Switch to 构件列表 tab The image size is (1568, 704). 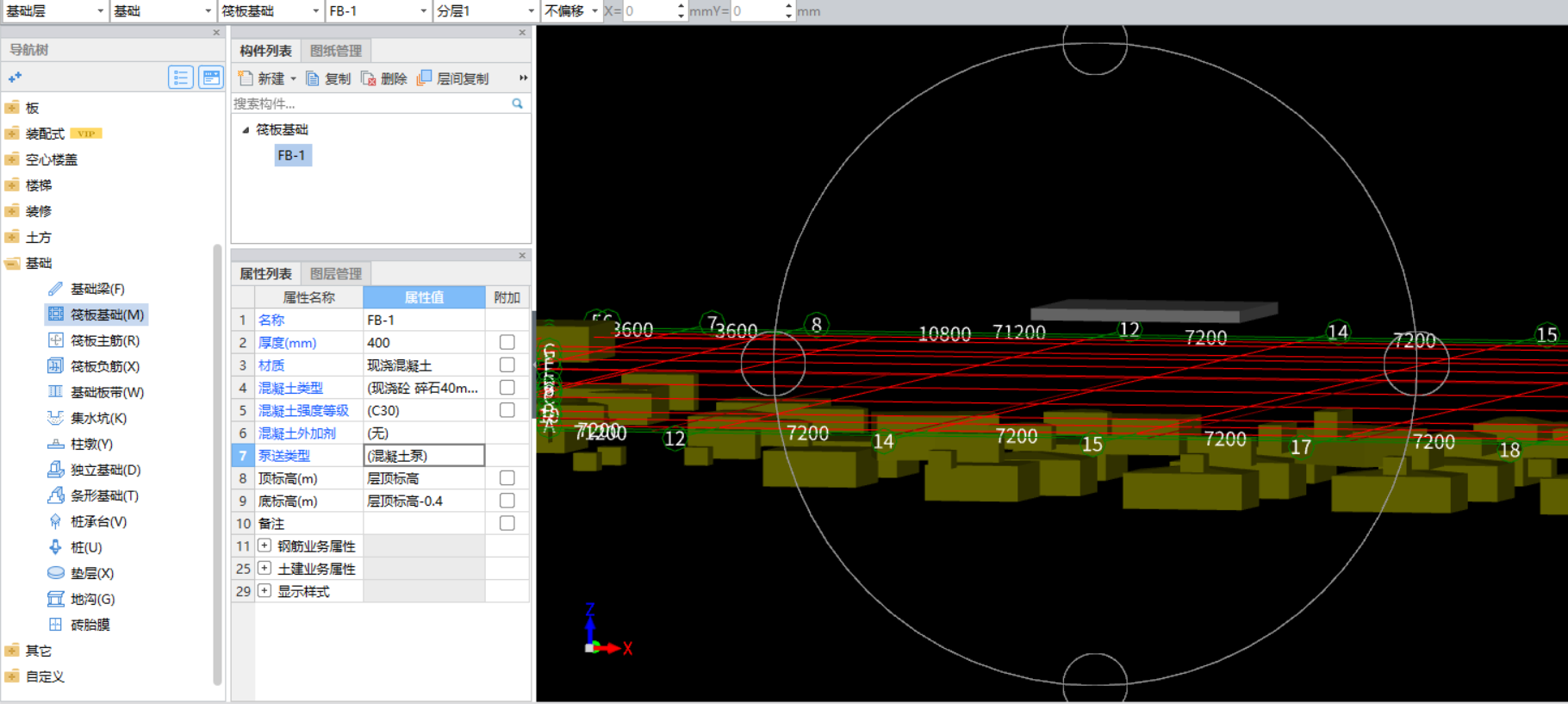click(265, 51)
